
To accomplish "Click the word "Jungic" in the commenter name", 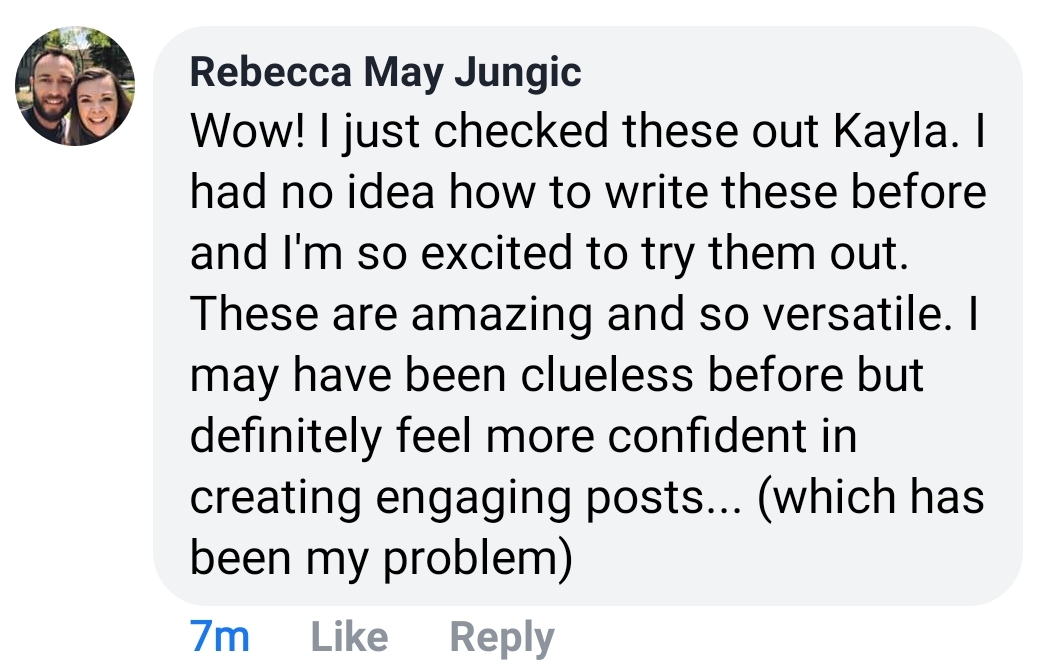I will coord(518,73).
